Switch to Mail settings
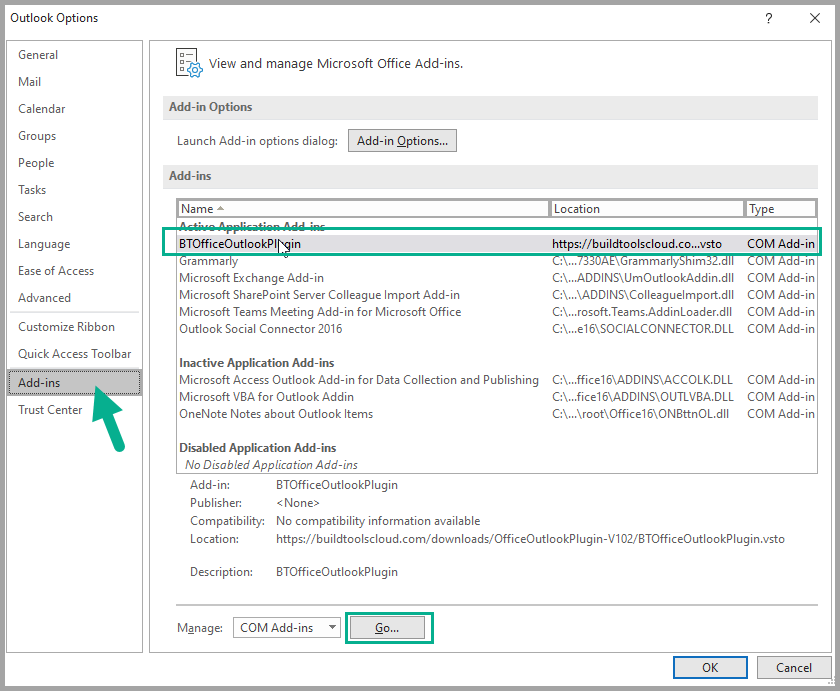Screen dimensions: 840x691 tap(30, 82)
